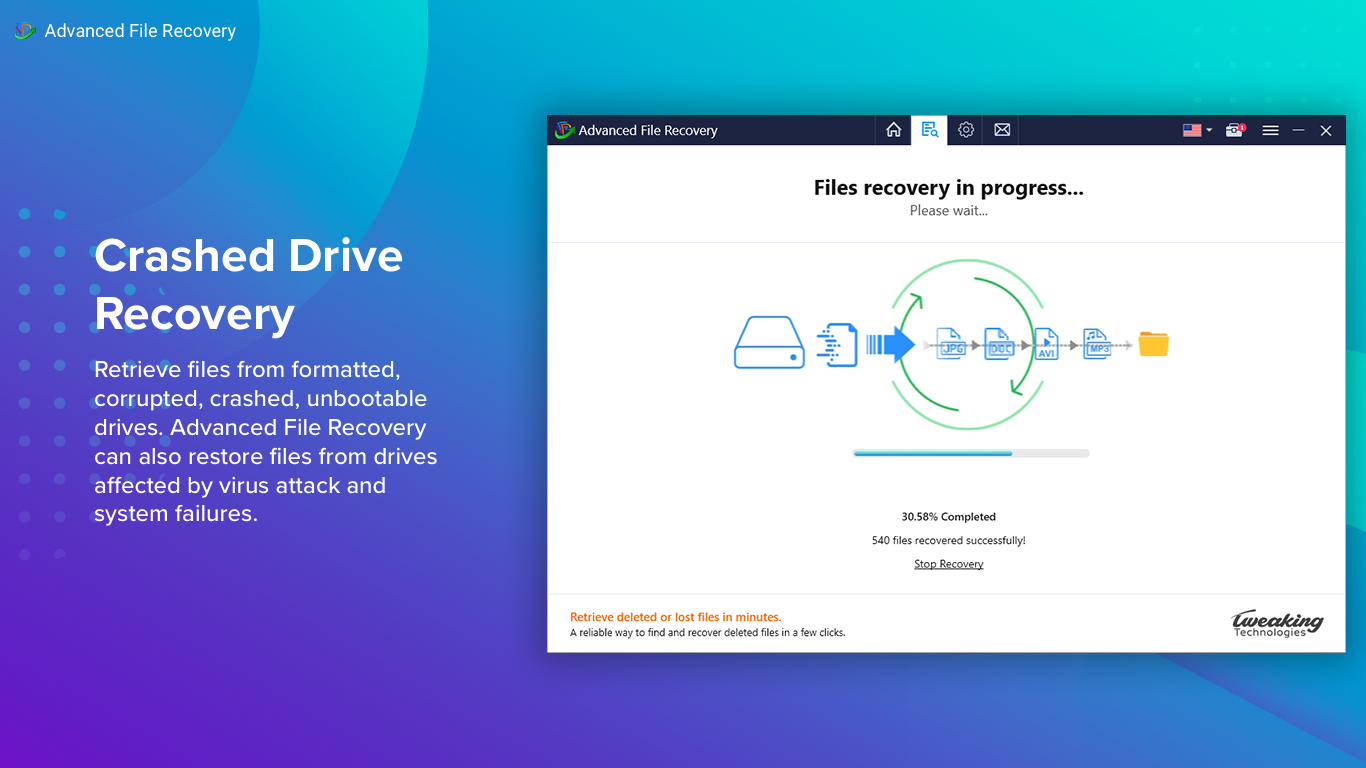Screen dimensions: 1366x768
Task: Click the AVI file type icon
Action: pyautogui.click(x=1048, y=344)
